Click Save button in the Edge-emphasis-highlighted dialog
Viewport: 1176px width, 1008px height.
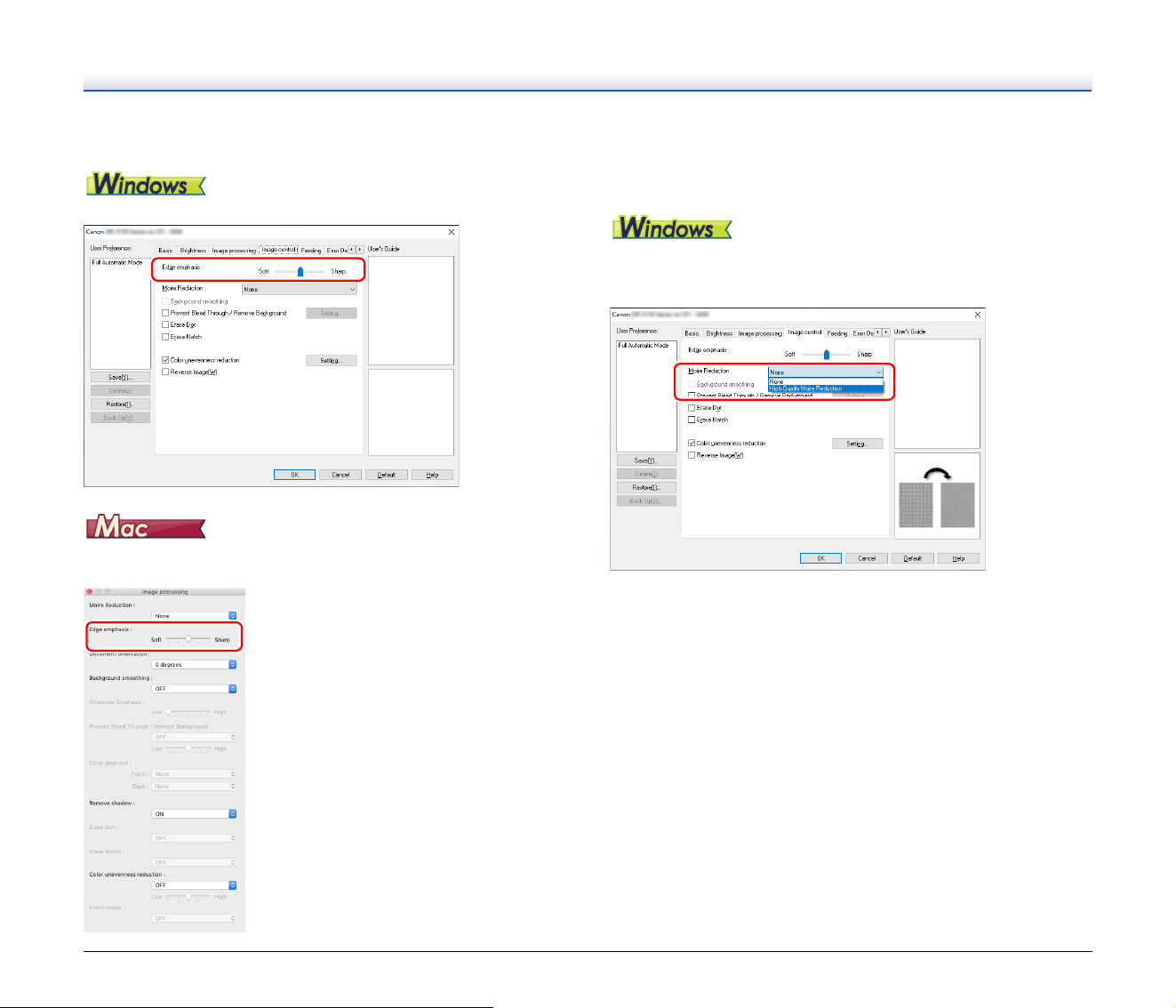[120, 378]
